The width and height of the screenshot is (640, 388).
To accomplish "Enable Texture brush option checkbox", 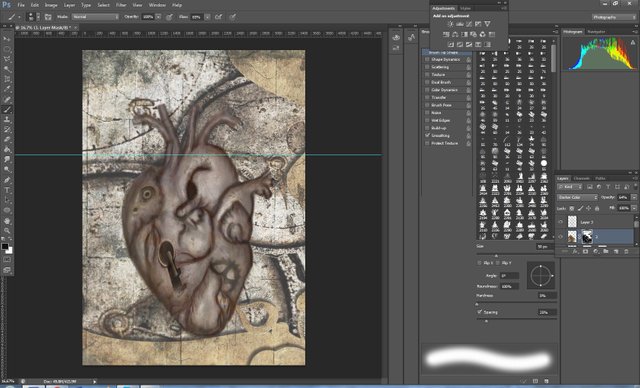I will pyautogui.click(x=427, y=75).
